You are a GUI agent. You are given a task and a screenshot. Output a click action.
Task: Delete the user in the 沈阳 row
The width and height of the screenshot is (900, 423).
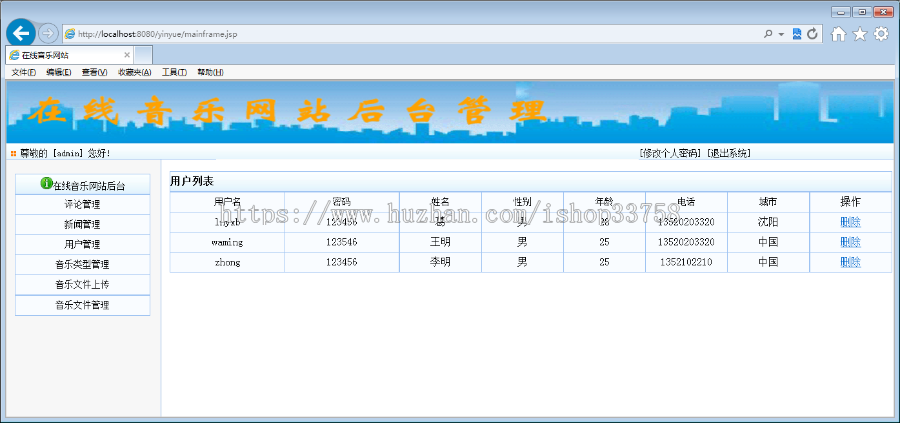(x=850, y=222)
